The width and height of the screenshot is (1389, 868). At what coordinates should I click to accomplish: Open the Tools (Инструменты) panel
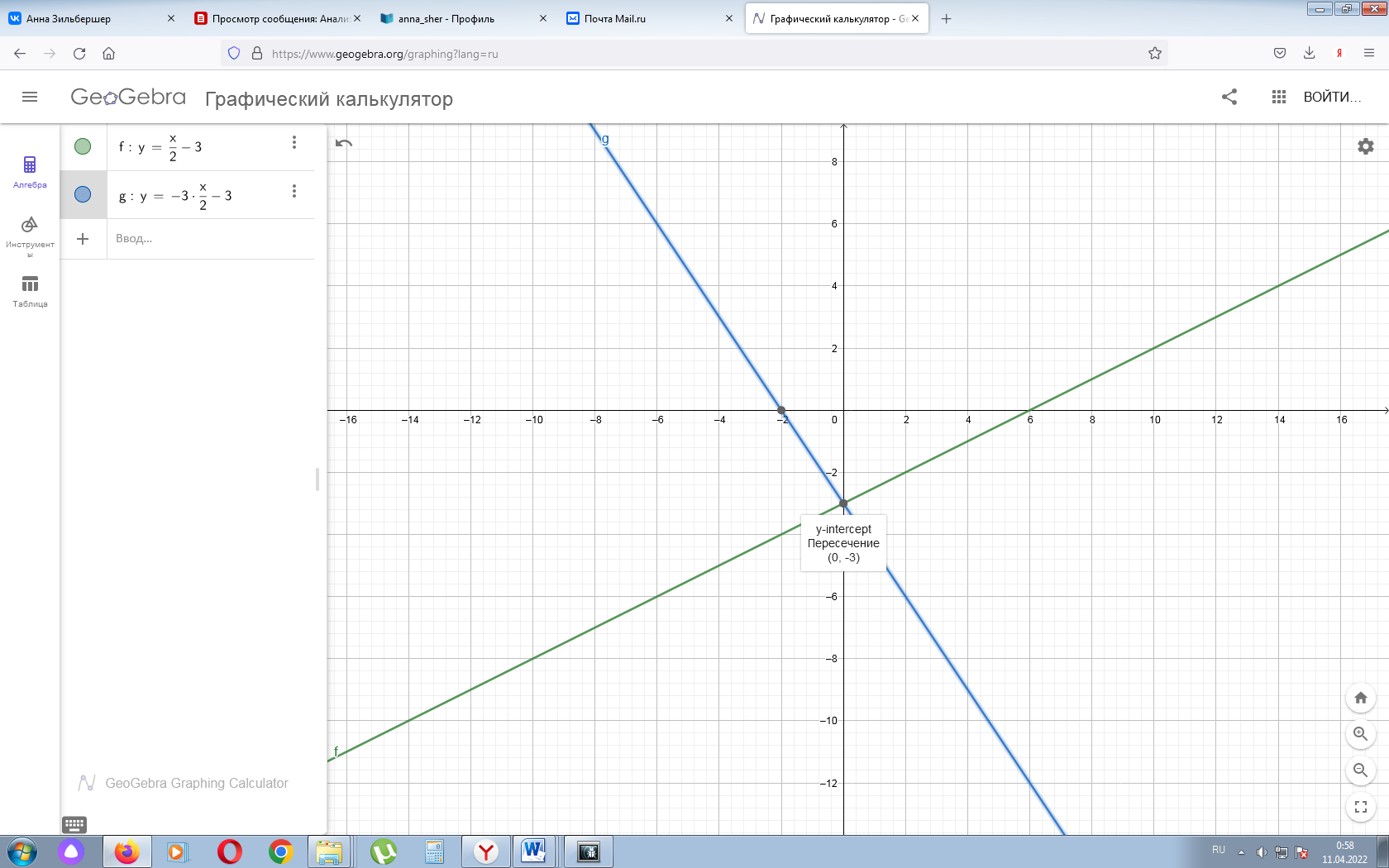tap(30, 236)
